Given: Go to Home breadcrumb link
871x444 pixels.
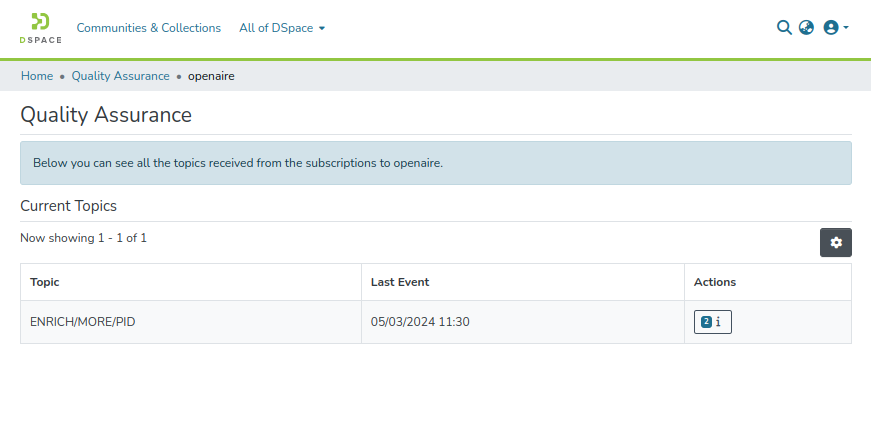Looking at the screenshot, I should (x=37, y=76).
